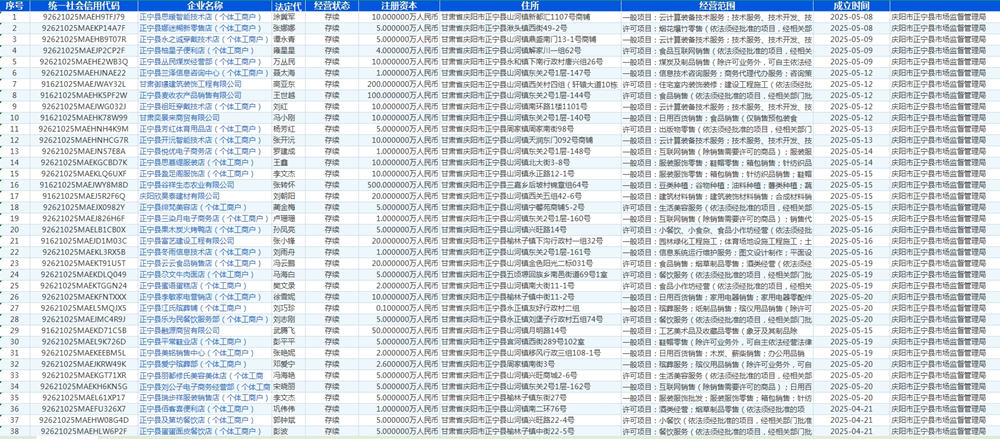Viewport: 1000px width, 439px height.
Task: Click the 经营状态 header cell
Action: (x=332, y=6)
